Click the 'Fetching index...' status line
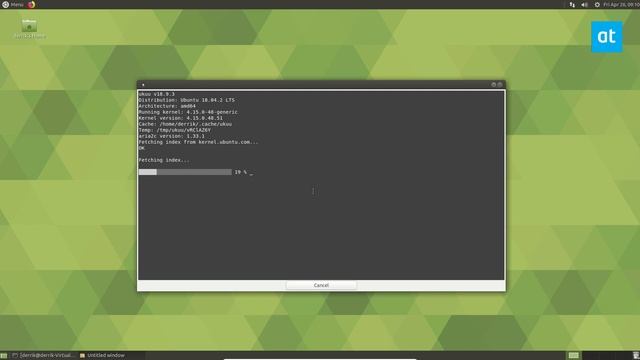The image size is (640, 360). click(x=164, y=160)
